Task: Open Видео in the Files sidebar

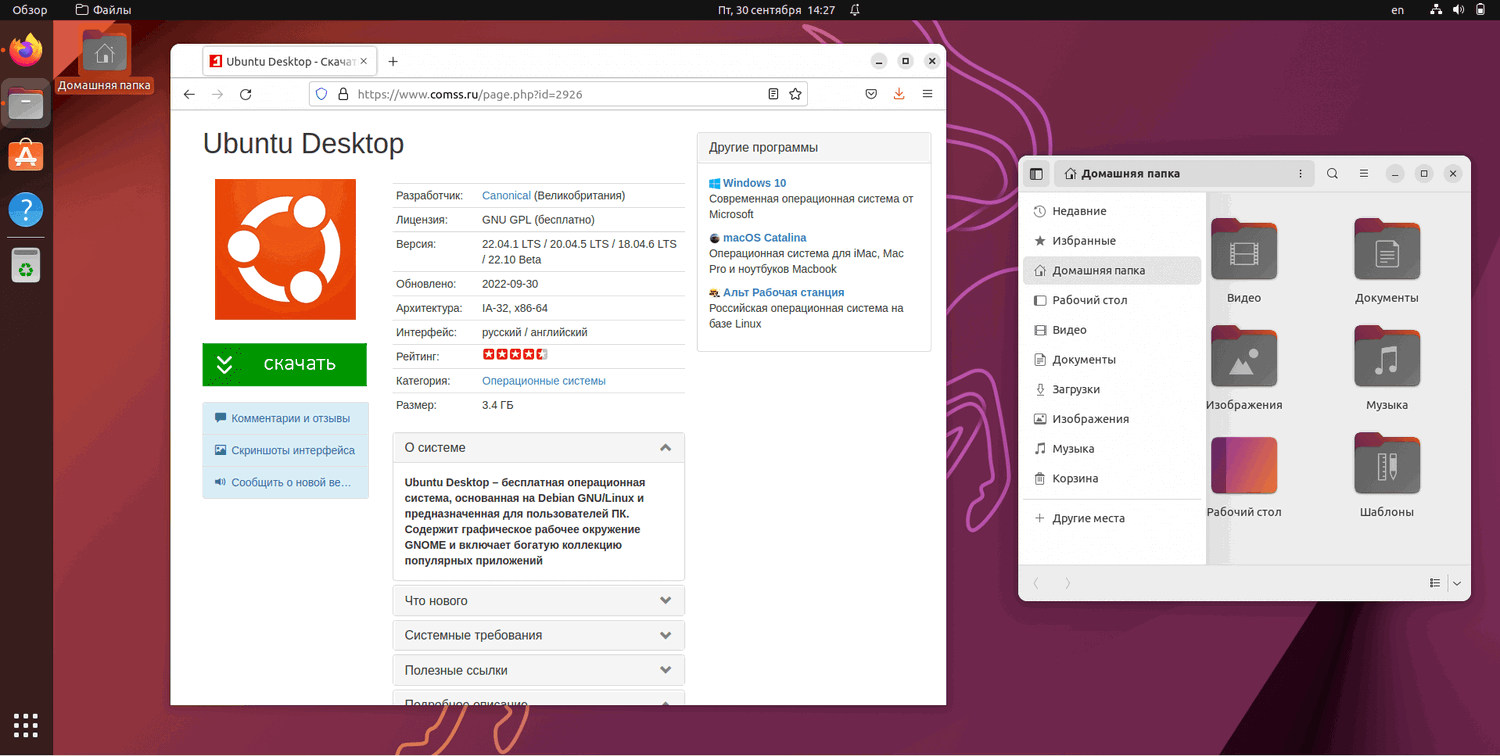Action: (1112, 330)
